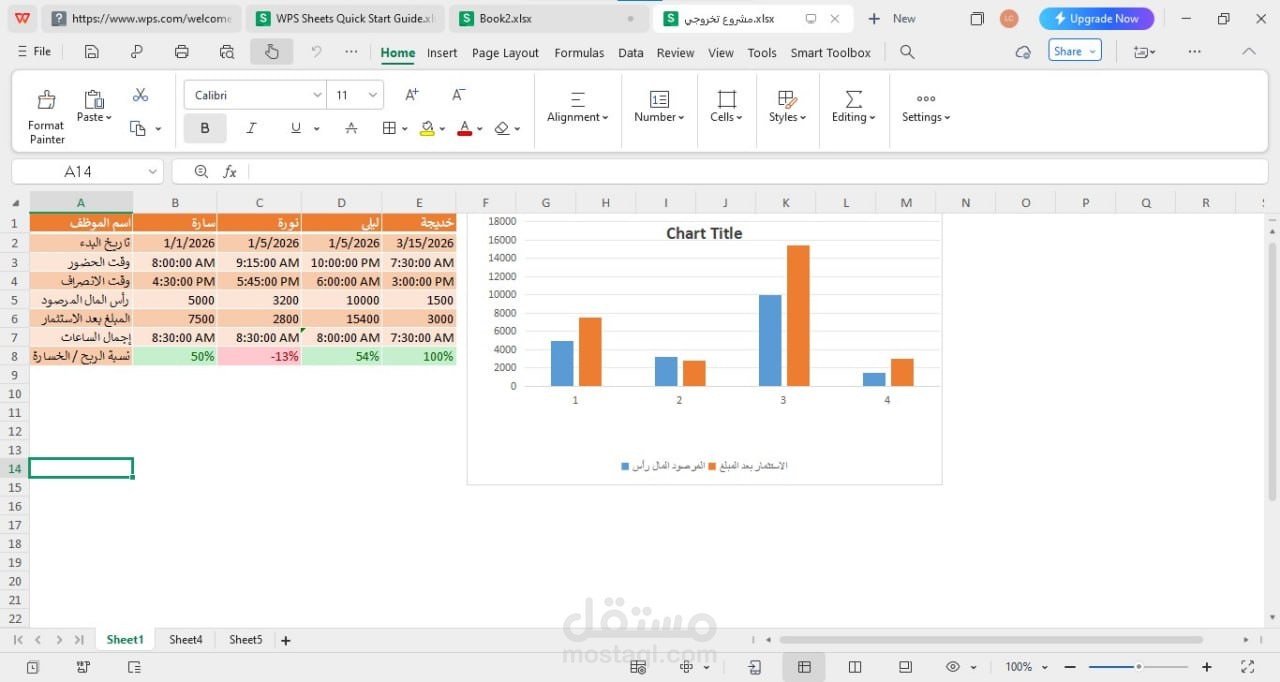Image resolution: width=1280 pixels, height=682 pixels.
Task: Click the Upgrade Now button
Action: click(1097, 18)
